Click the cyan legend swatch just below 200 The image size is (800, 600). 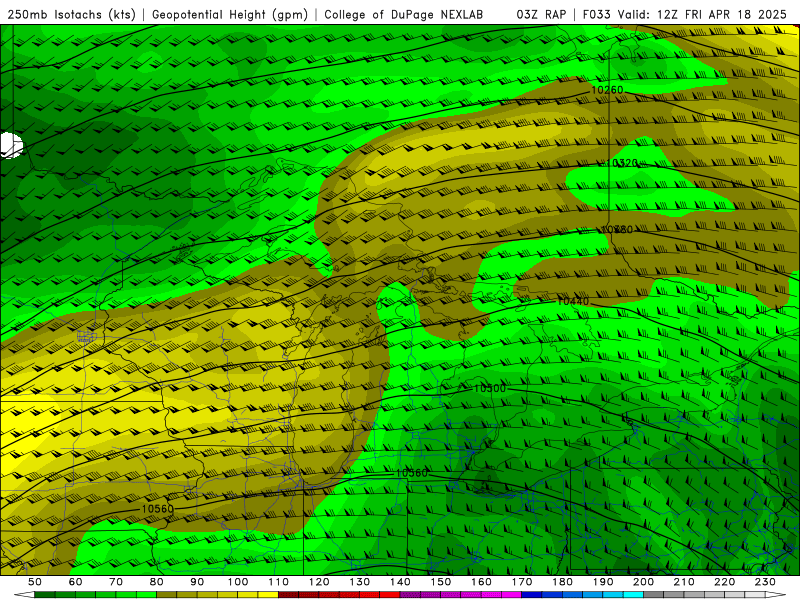[x=633, y=594]
